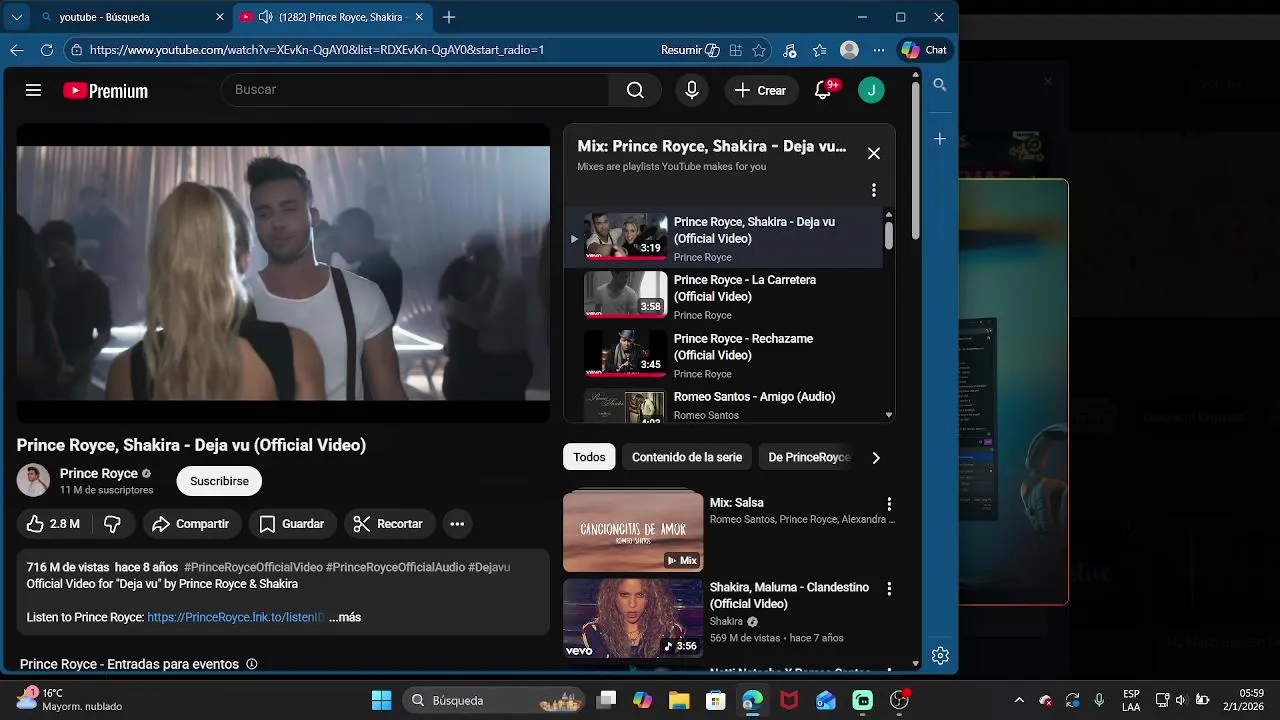Reload the YouTube page
The width and height of the screenshot is (1280, 720).
pyautogui.click(x=47, y=50)
